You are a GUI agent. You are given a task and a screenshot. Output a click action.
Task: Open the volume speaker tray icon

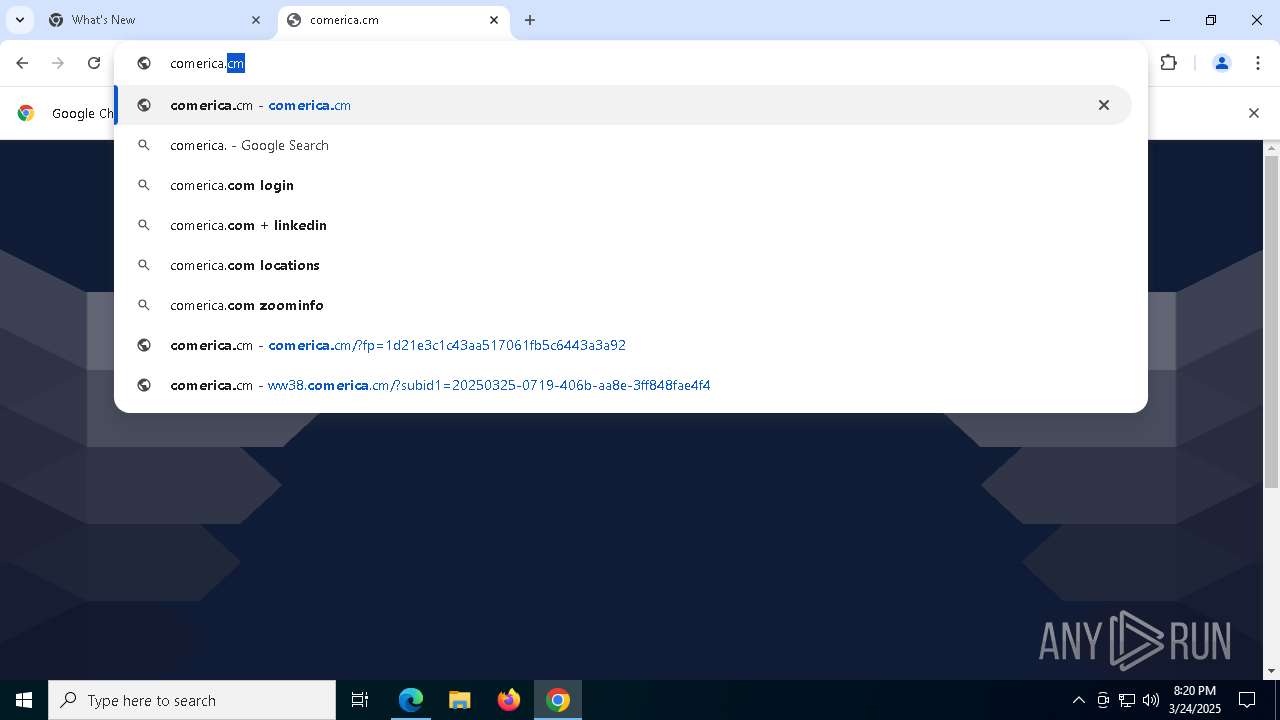[1151, 700]
